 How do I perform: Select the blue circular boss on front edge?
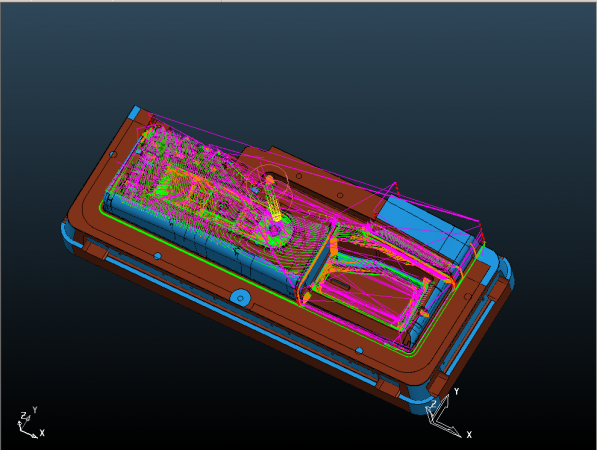click(240, 297)
